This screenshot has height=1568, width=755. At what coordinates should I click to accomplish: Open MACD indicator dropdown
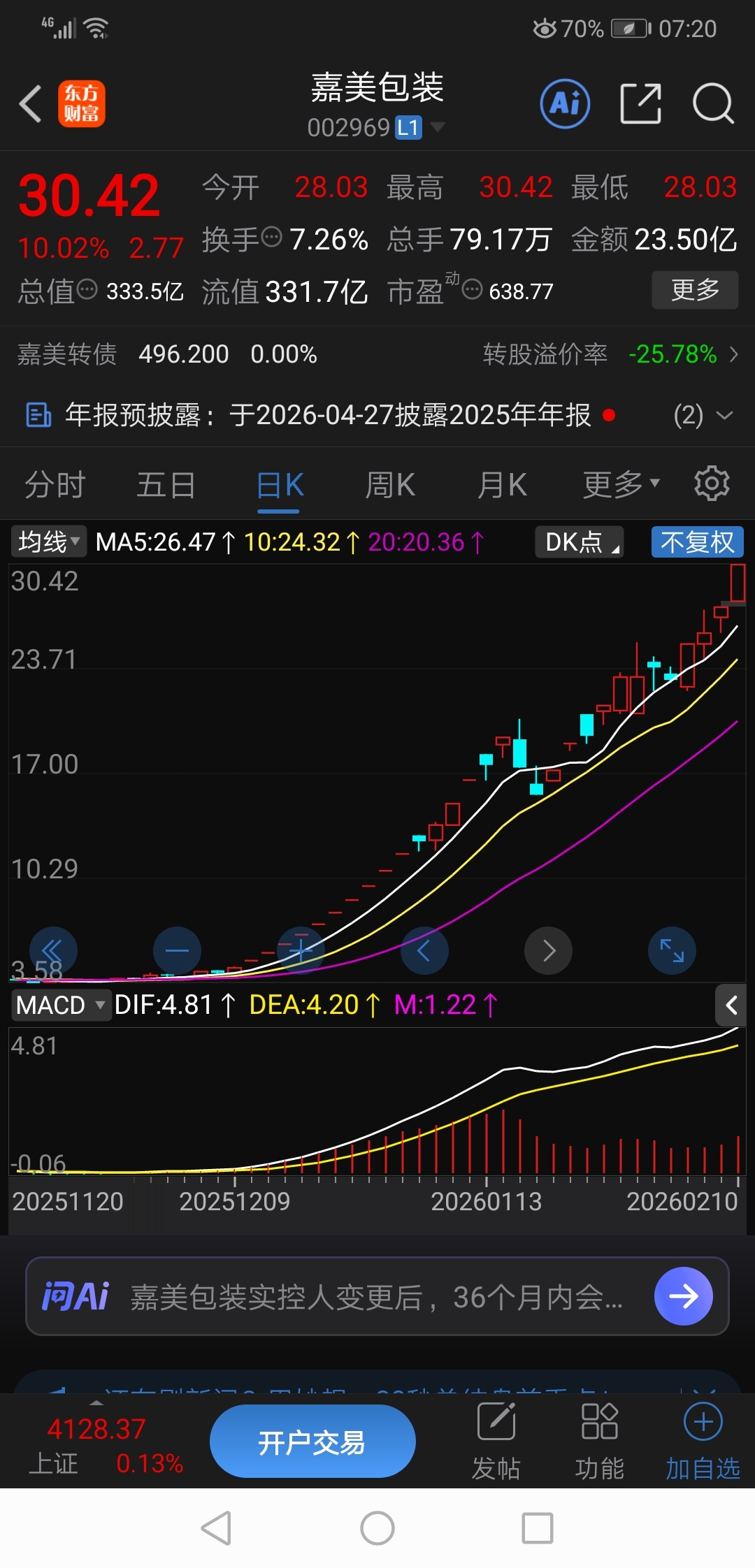[60, 1005]
